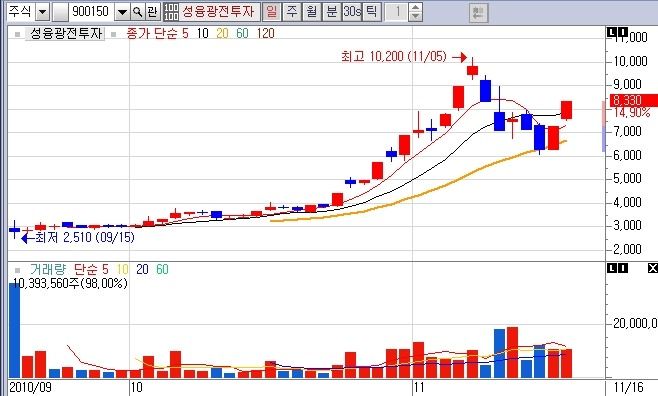Viewport: 658px width, 396px height.
Task: Click the 20-day yellow moving average legend
Action: 222,34
